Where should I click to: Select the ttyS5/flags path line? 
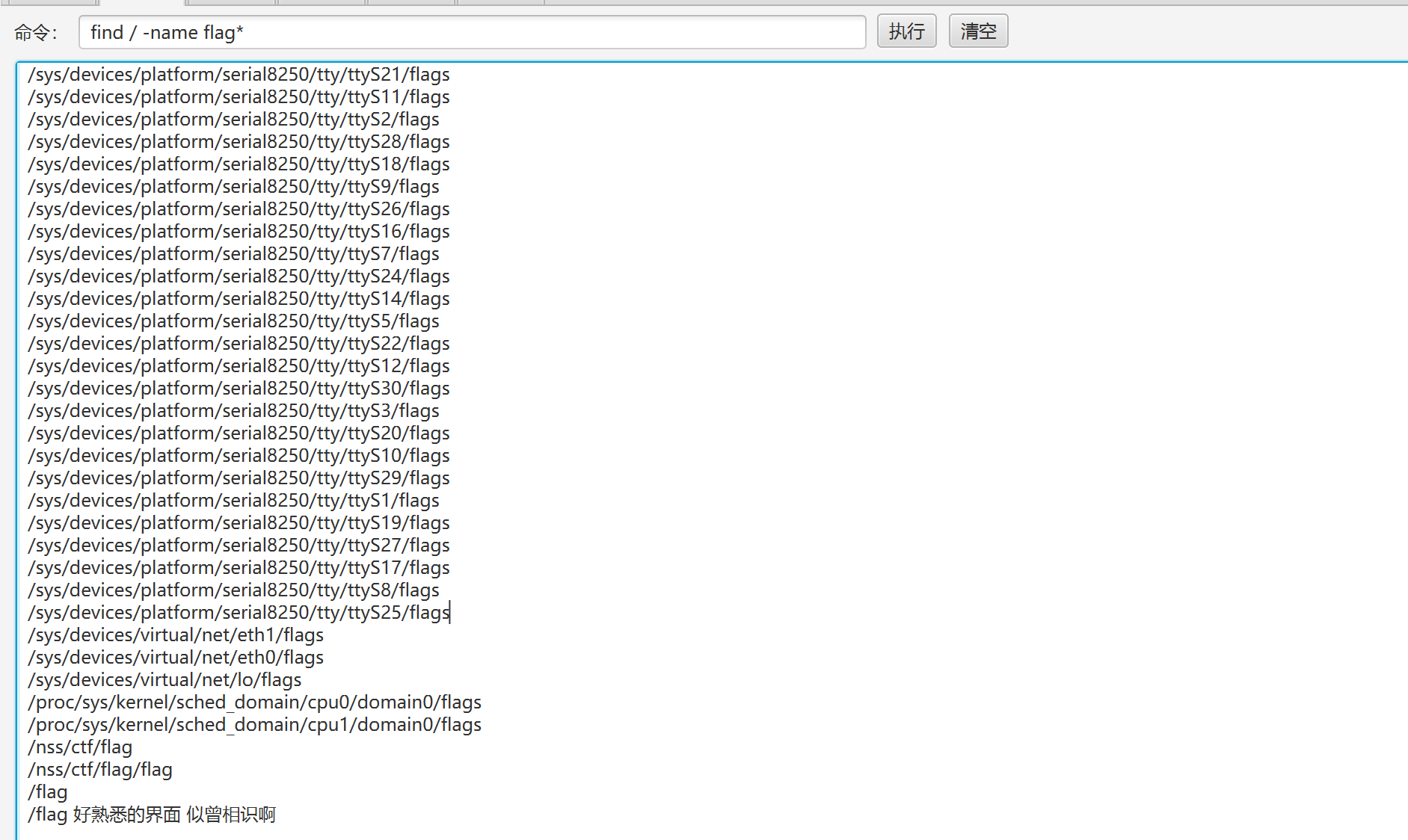point(233,321)
